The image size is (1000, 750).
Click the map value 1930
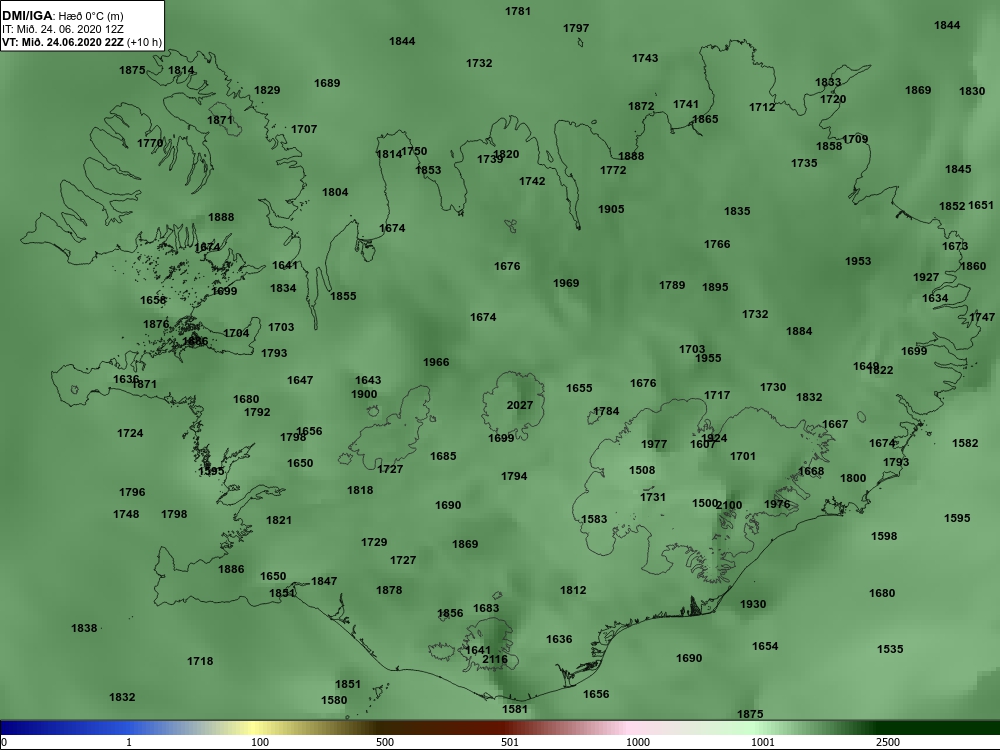click(753, 604)
